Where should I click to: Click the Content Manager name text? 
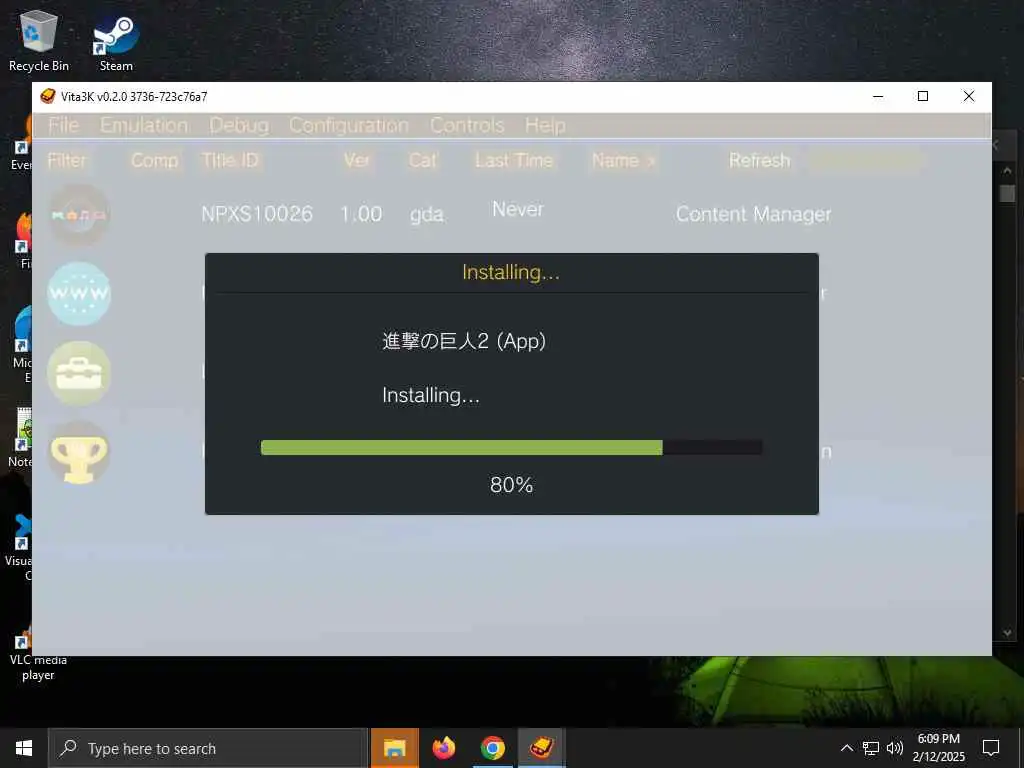click(x=754, y=214)
